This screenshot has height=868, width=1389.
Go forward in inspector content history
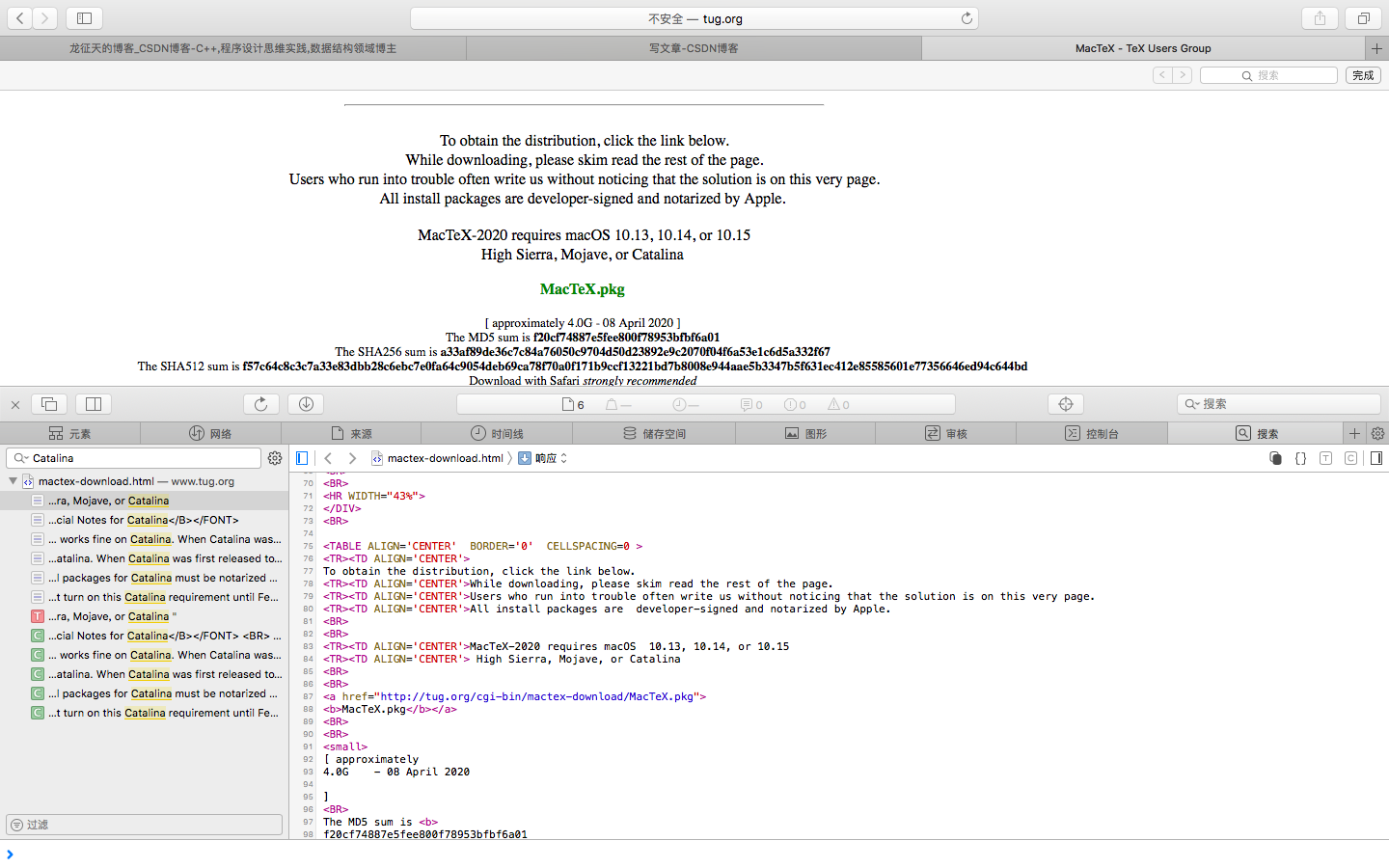pyautogui.click(x=352, y=458)
